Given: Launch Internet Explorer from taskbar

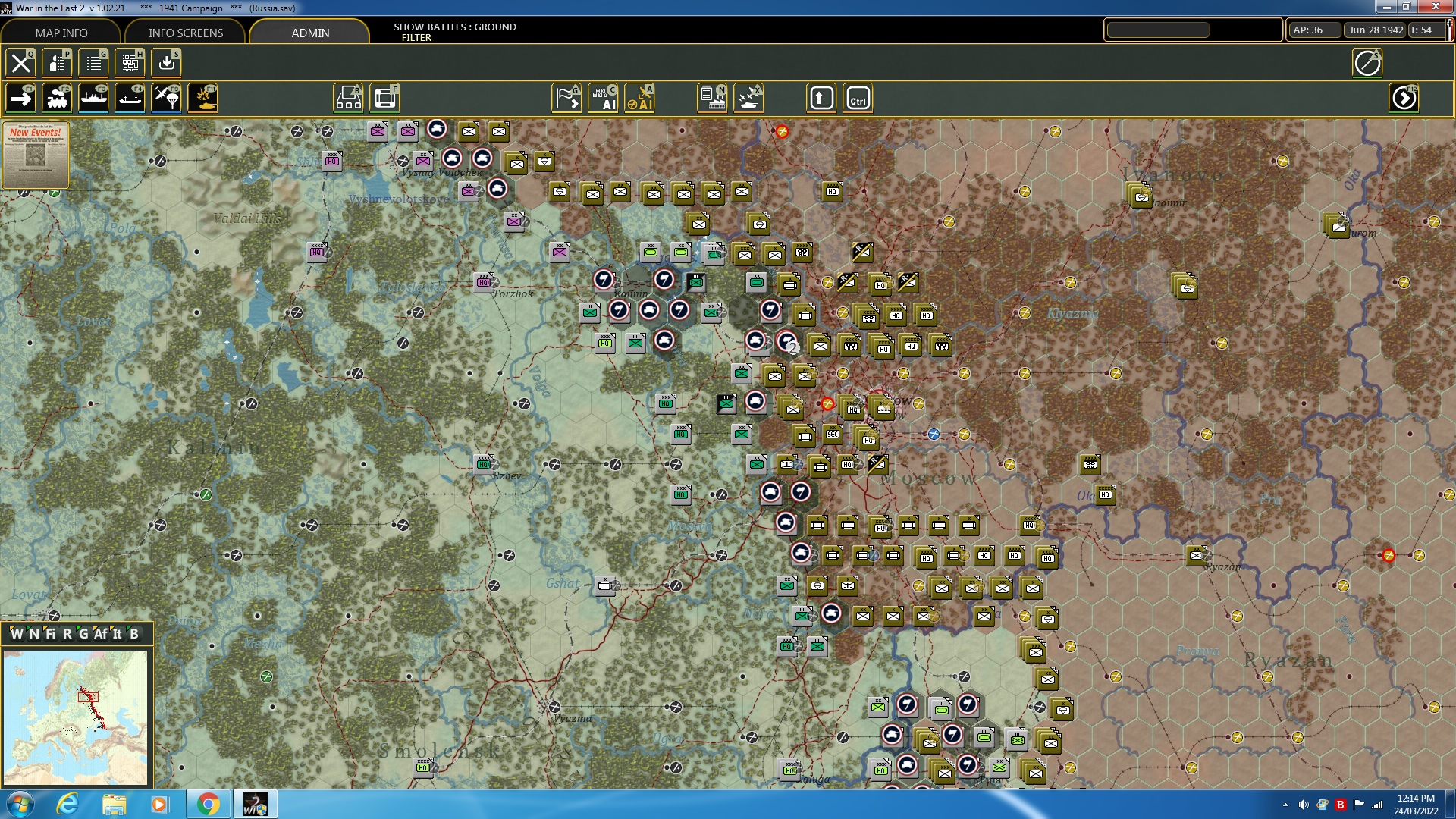Looking at the screenshot, I should (67, 804).
